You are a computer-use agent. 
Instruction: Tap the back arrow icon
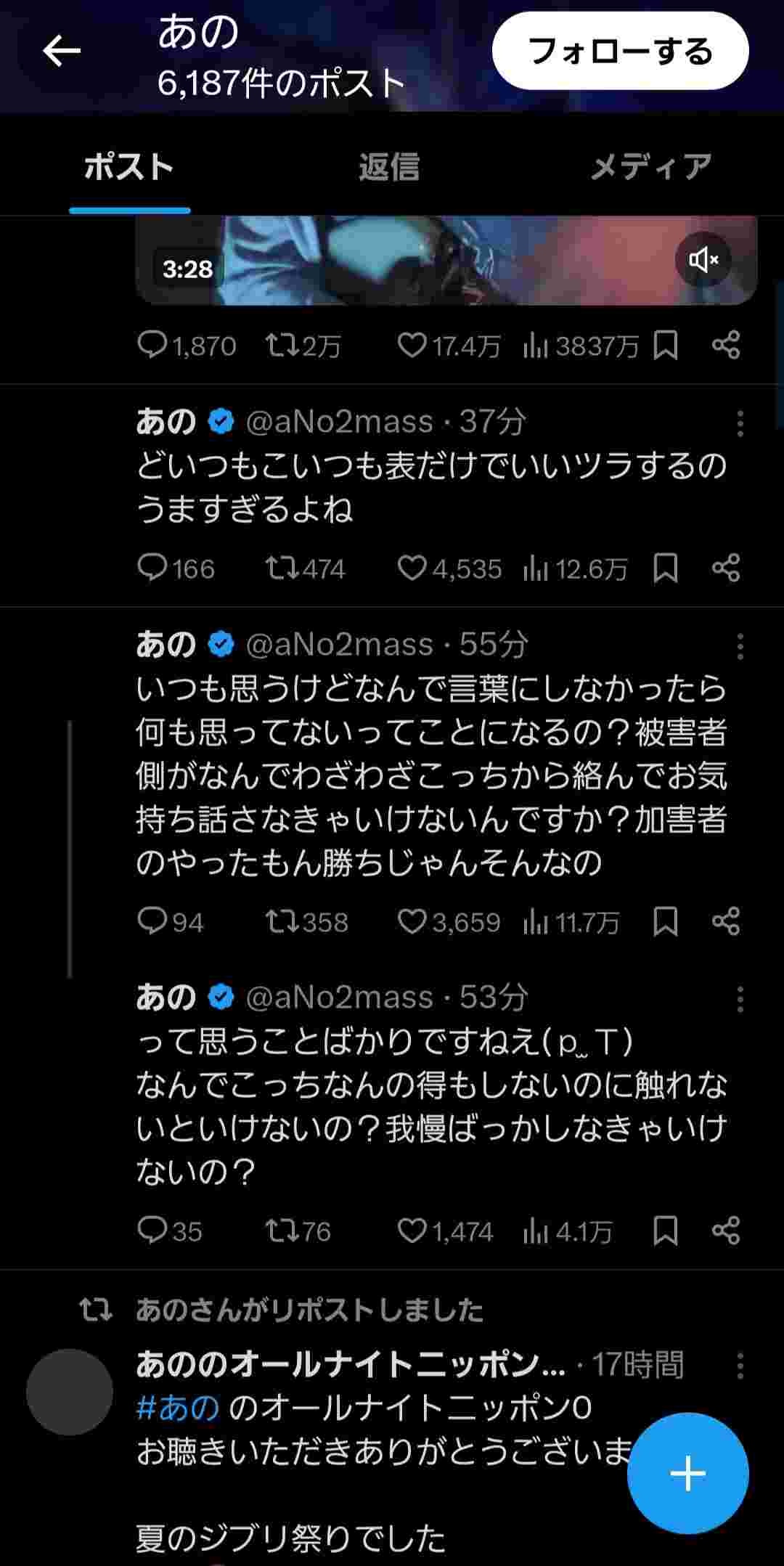coord(62,51)
